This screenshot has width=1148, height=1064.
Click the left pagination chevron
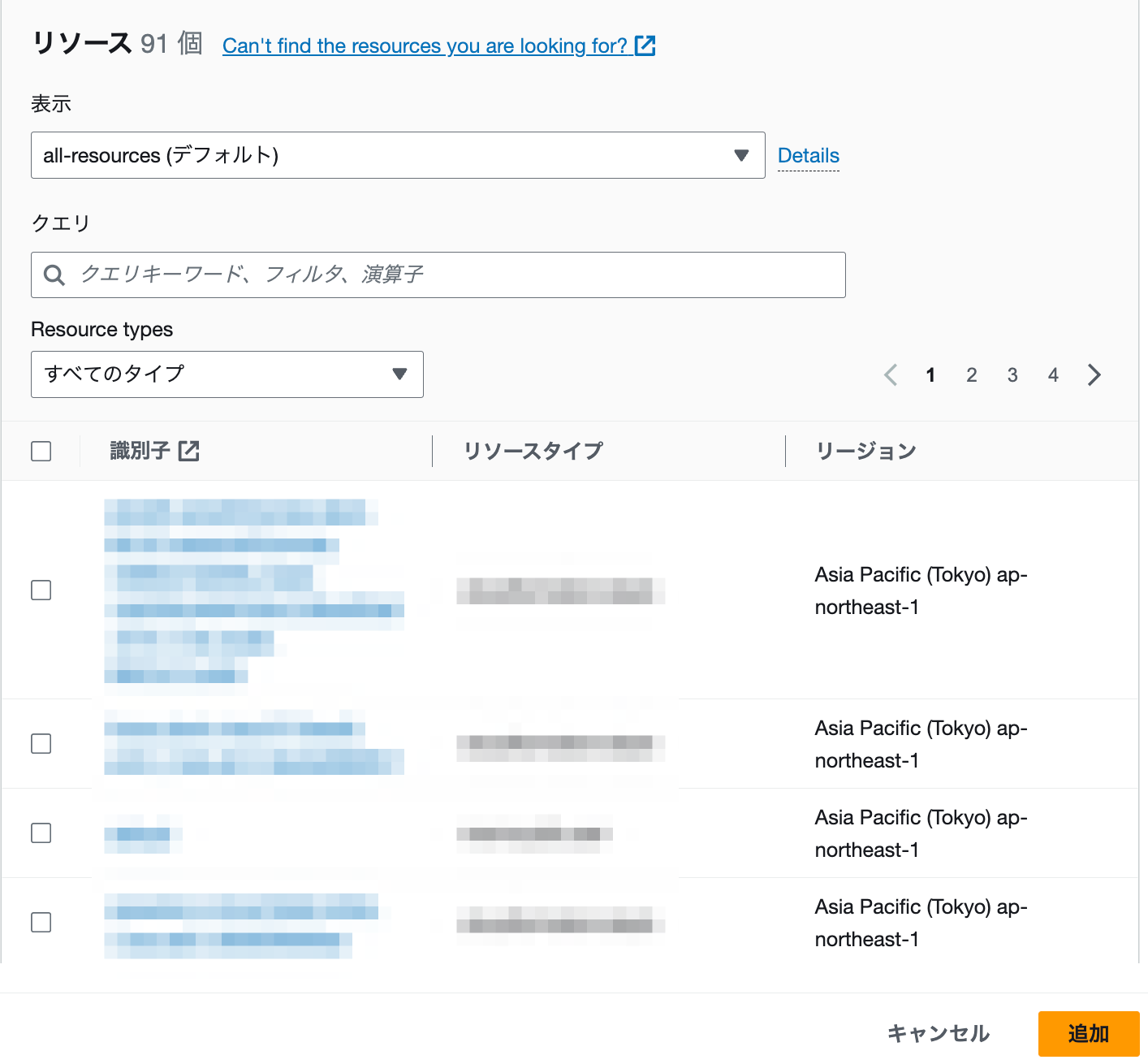coord(891,374)
